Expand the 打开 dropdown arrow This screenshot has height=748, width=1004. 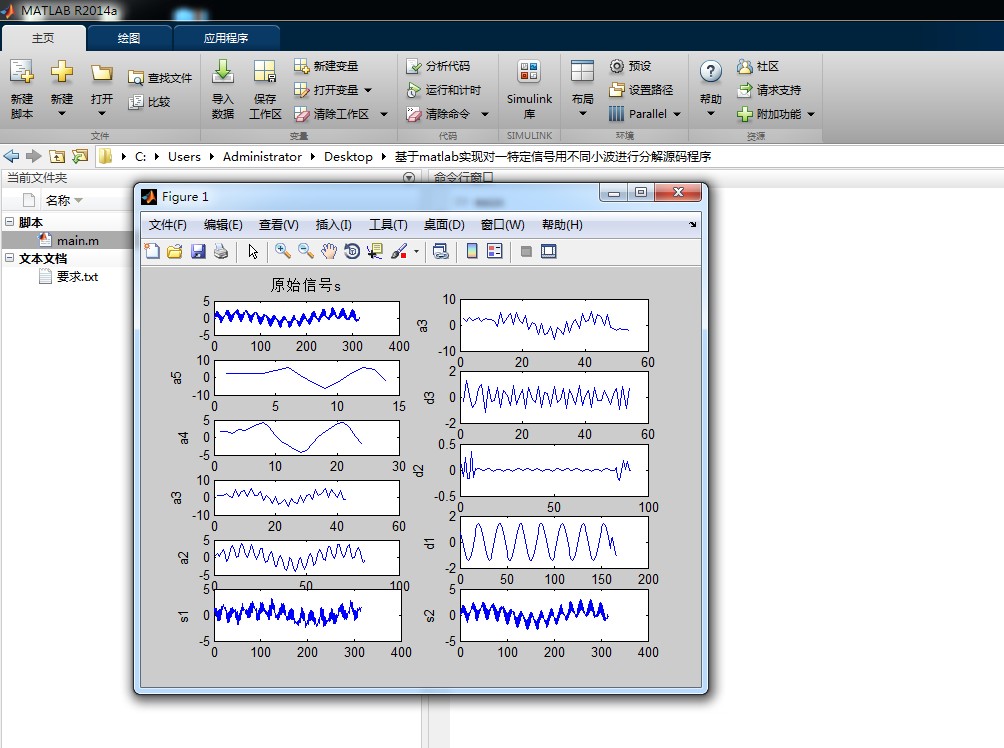point(101,113)
